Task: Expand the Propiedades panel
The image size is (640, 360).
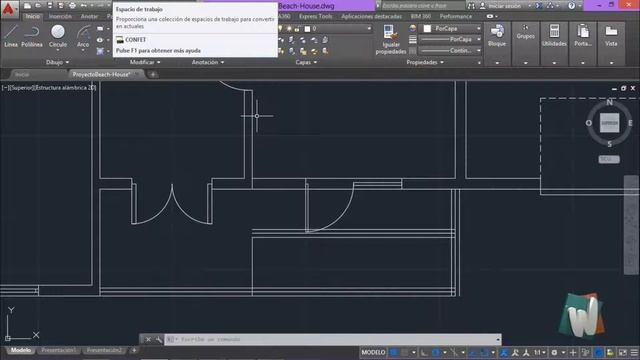Action: pyautogui.click(x=425, y=62)
